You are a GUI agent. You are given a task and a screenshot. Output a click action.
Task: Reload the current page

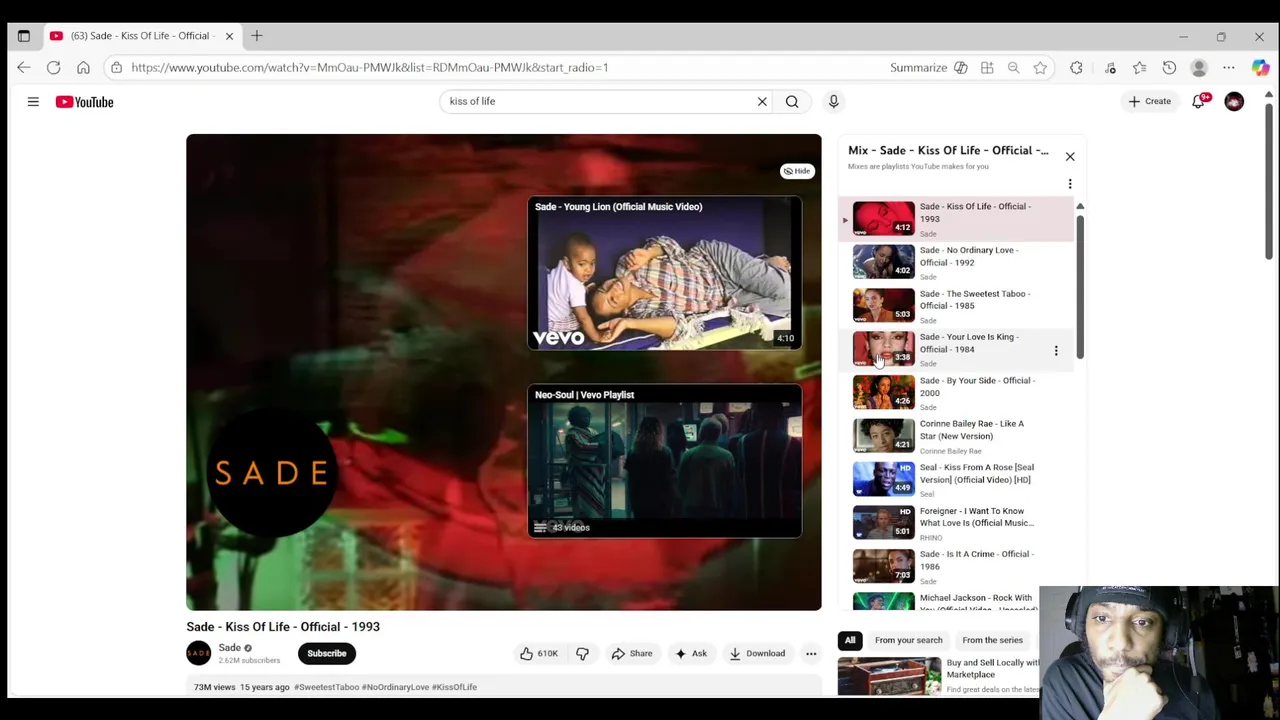[x=54, y=67]
